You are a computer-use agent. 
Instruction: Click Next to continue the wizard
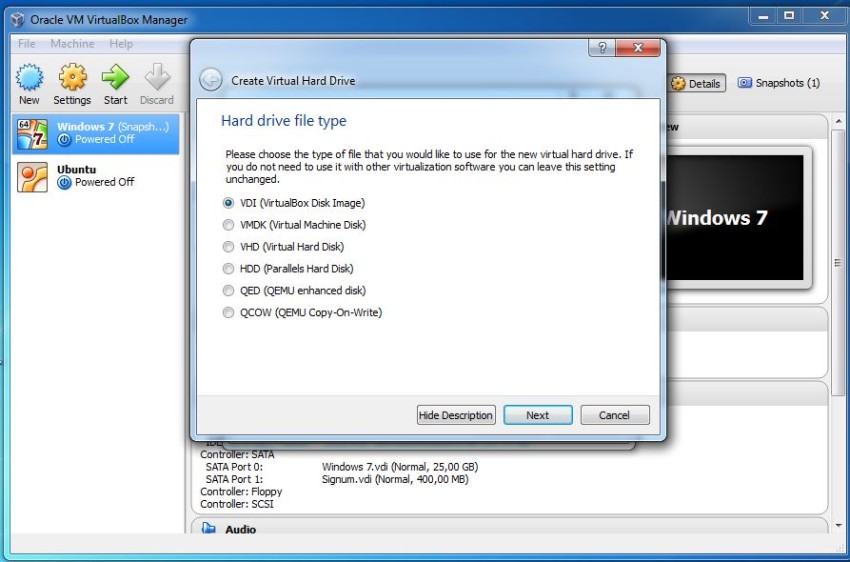coord(538,415)
